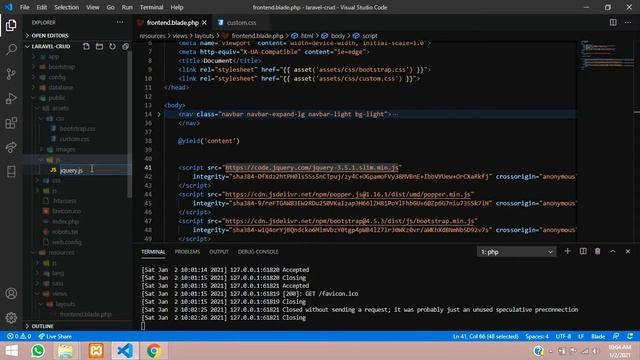Click Refresh Explorer icon
Image resolution: width=640 pixels, height=360 pixels.
coord(112,47)
